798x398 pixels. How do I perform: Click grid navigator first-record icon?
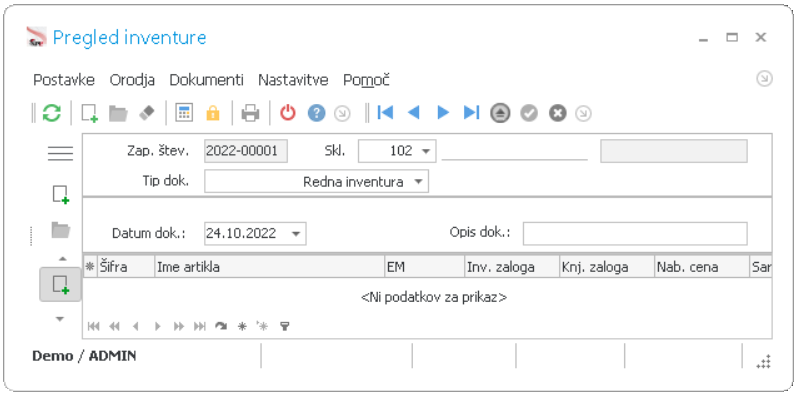click(x=93, y=326)
